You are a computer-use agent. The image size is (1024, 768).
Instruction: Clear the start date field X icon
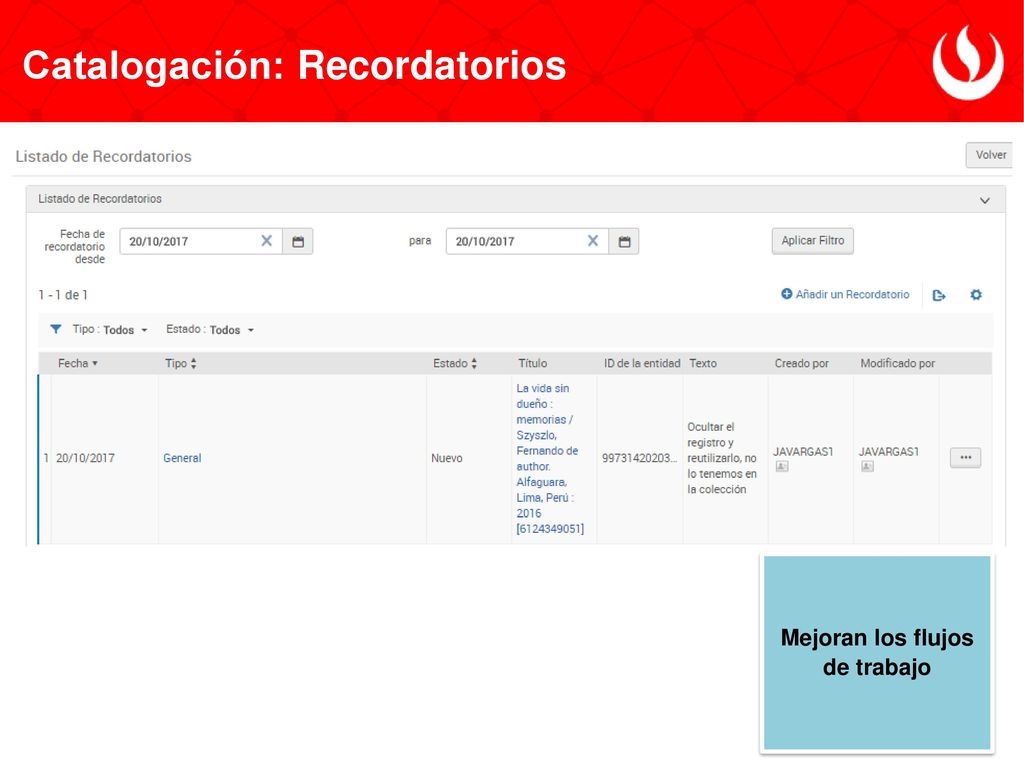266,241
